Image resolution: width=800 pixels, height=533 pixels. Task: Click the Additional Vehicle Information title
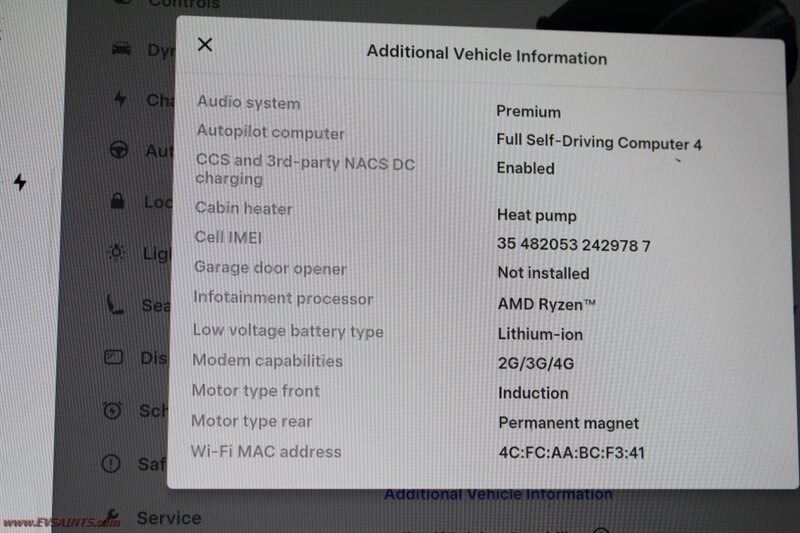pos(487,55)
